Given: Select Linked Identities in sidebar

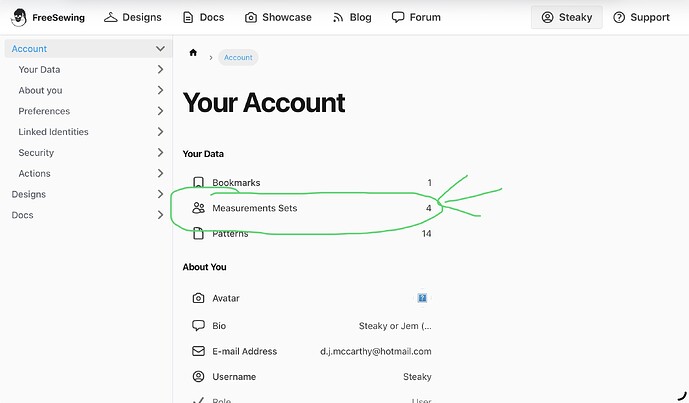Looking at the screenshot, I should click(x=53, y=132).
